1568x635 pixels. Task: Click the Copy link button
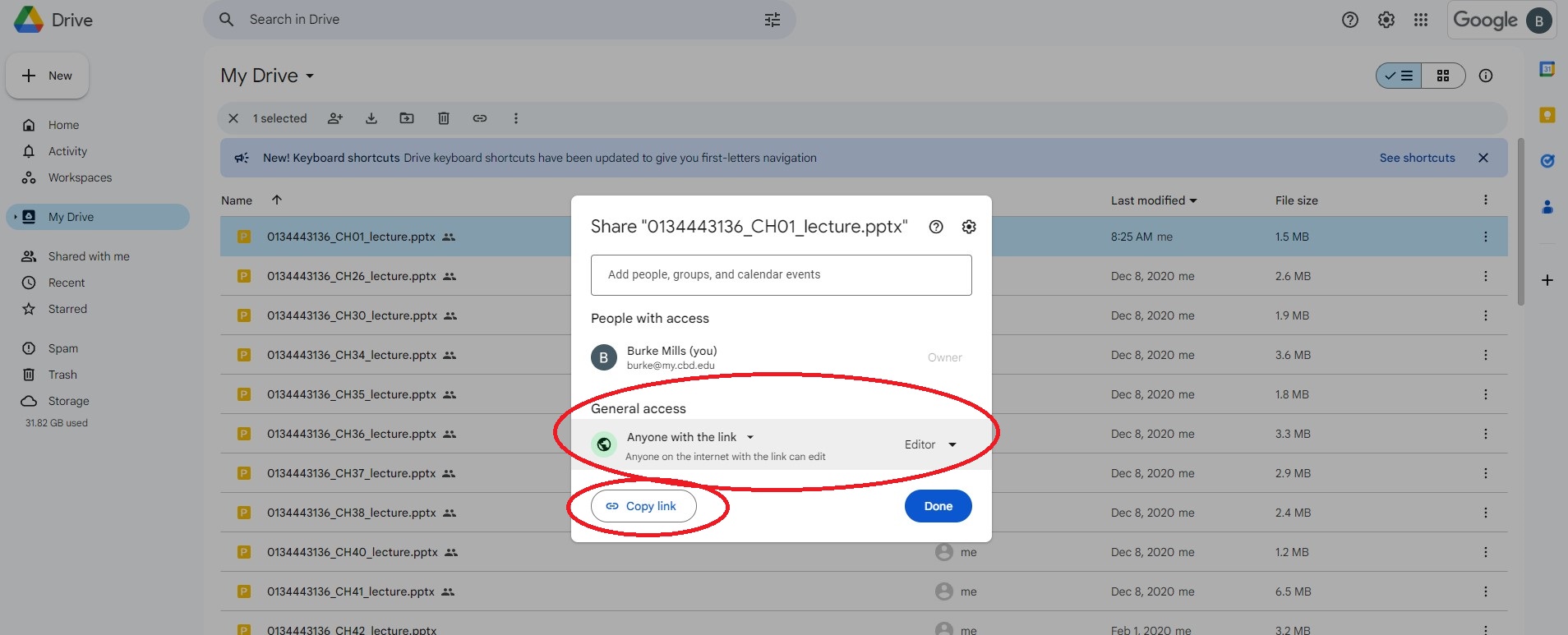tap(643, 506)
